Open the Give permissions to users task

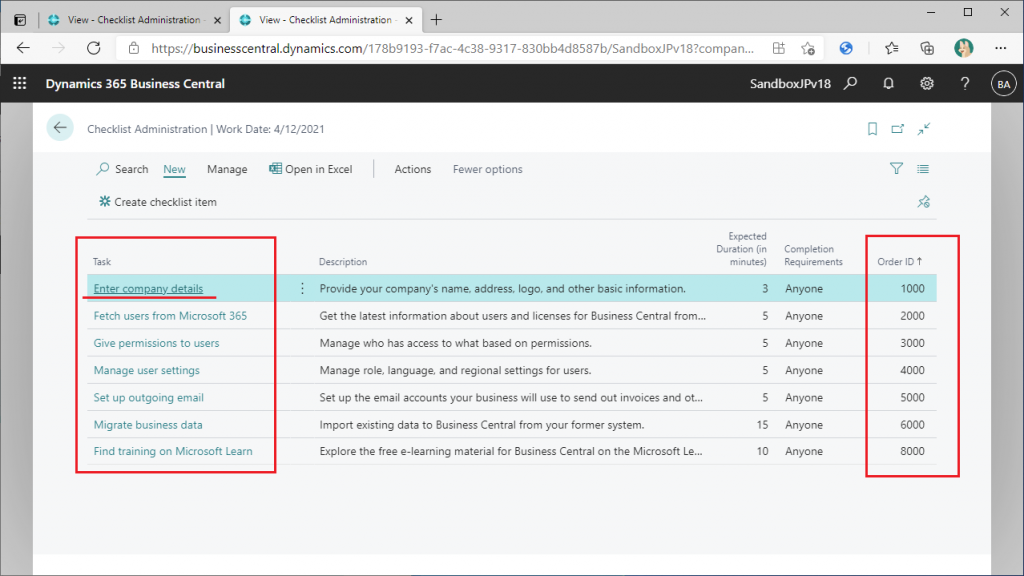pos(157,343)
